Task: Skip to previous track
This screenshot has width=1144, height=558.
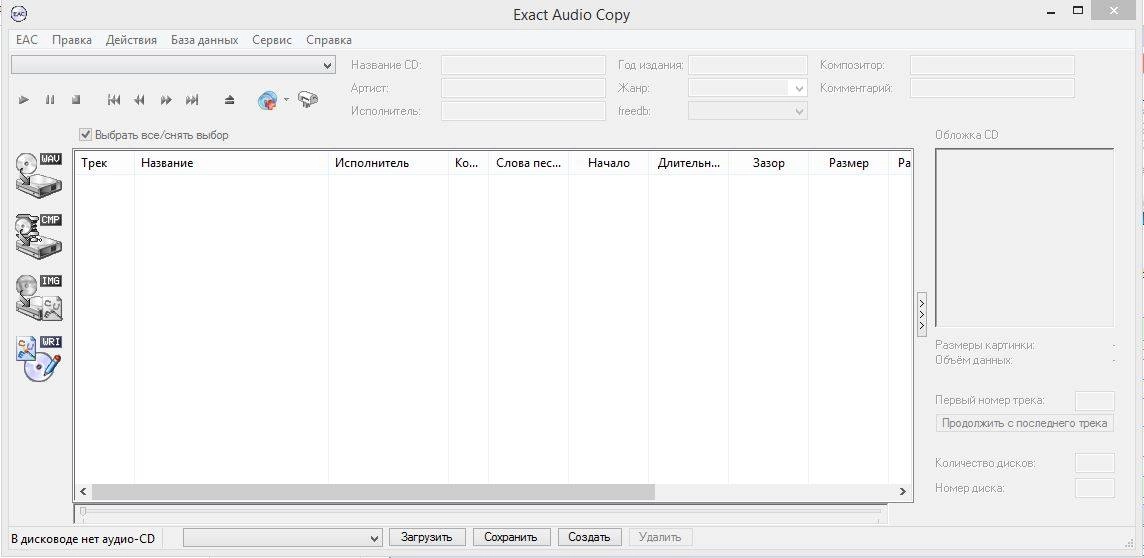Action: pos(114,100)
